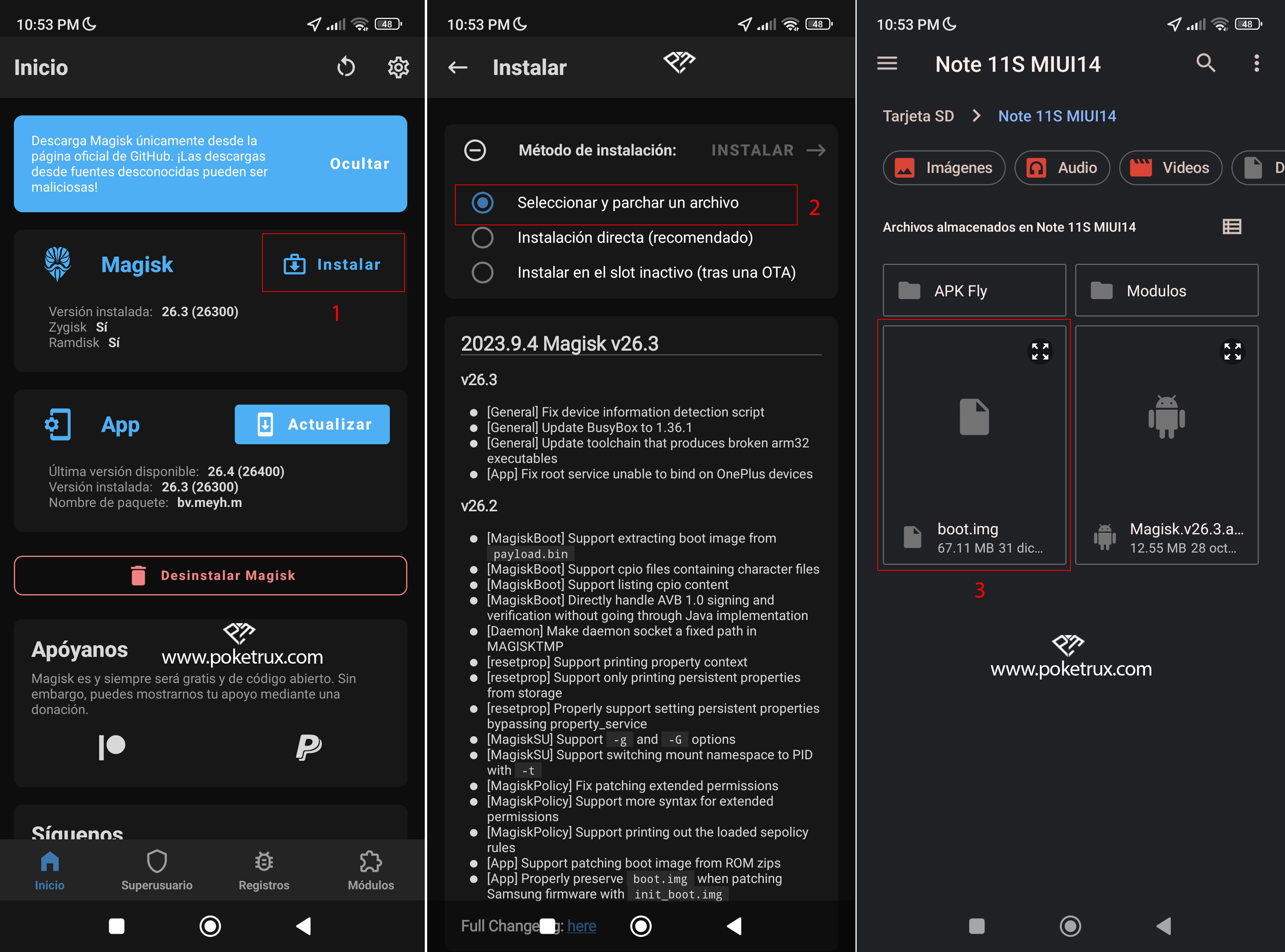Tap the back triangle in file manager screen
This screenshot has height=952, width=1285.
coord(1163,926)
